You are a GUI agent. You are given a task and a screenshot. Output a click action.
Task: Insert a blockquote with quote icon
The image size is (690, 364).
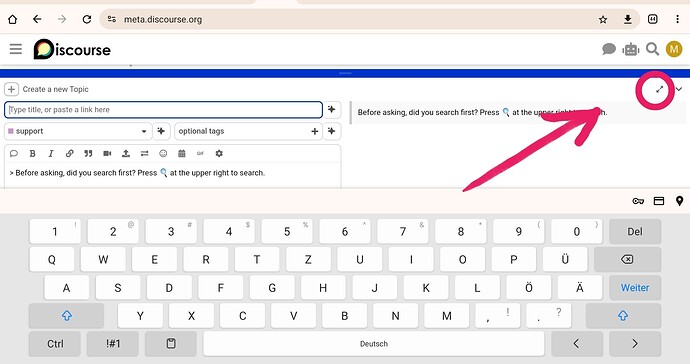tap(88, 154)
